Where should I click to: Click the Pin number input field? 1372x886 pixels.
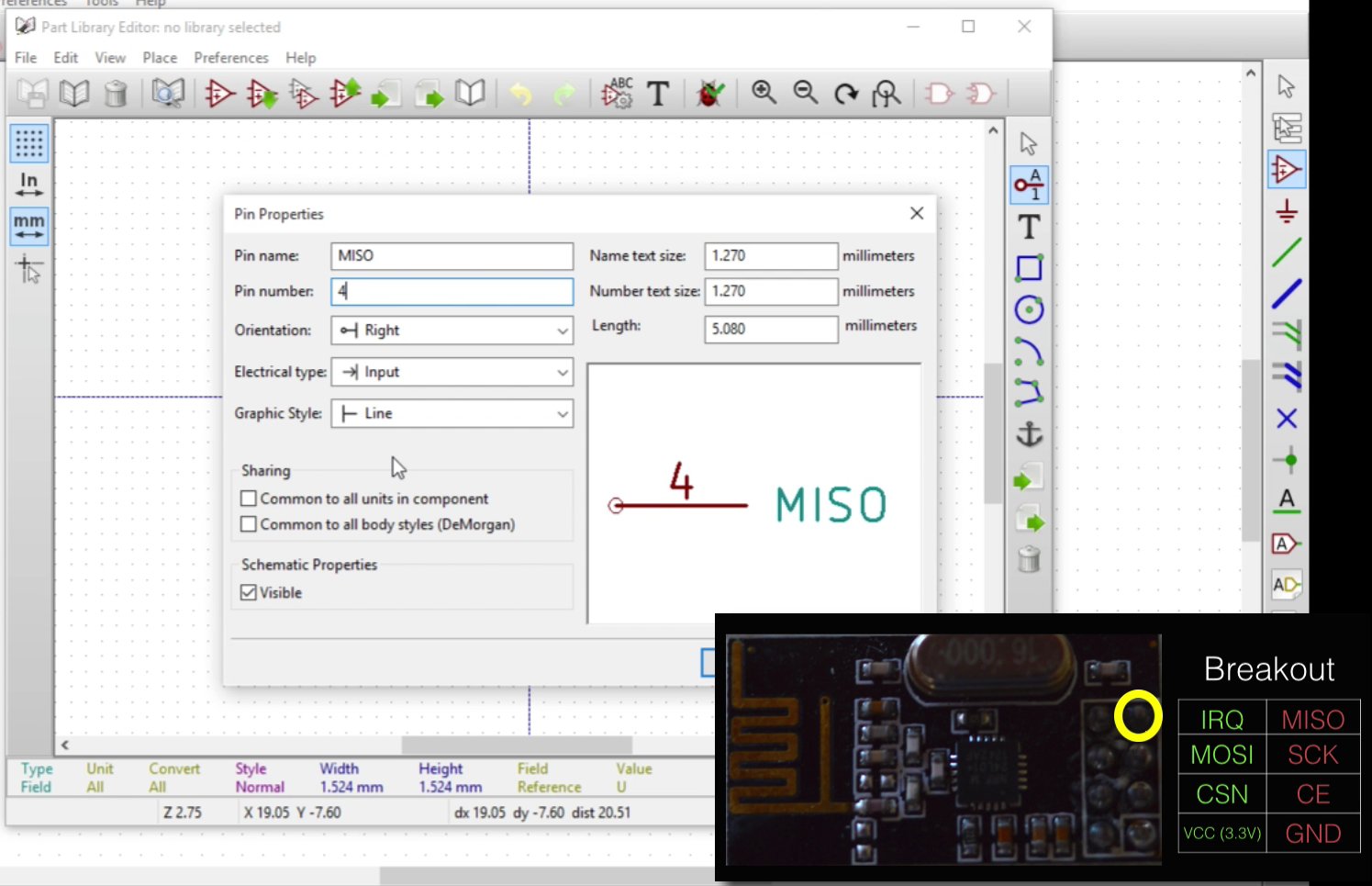(x=452, y=291)
